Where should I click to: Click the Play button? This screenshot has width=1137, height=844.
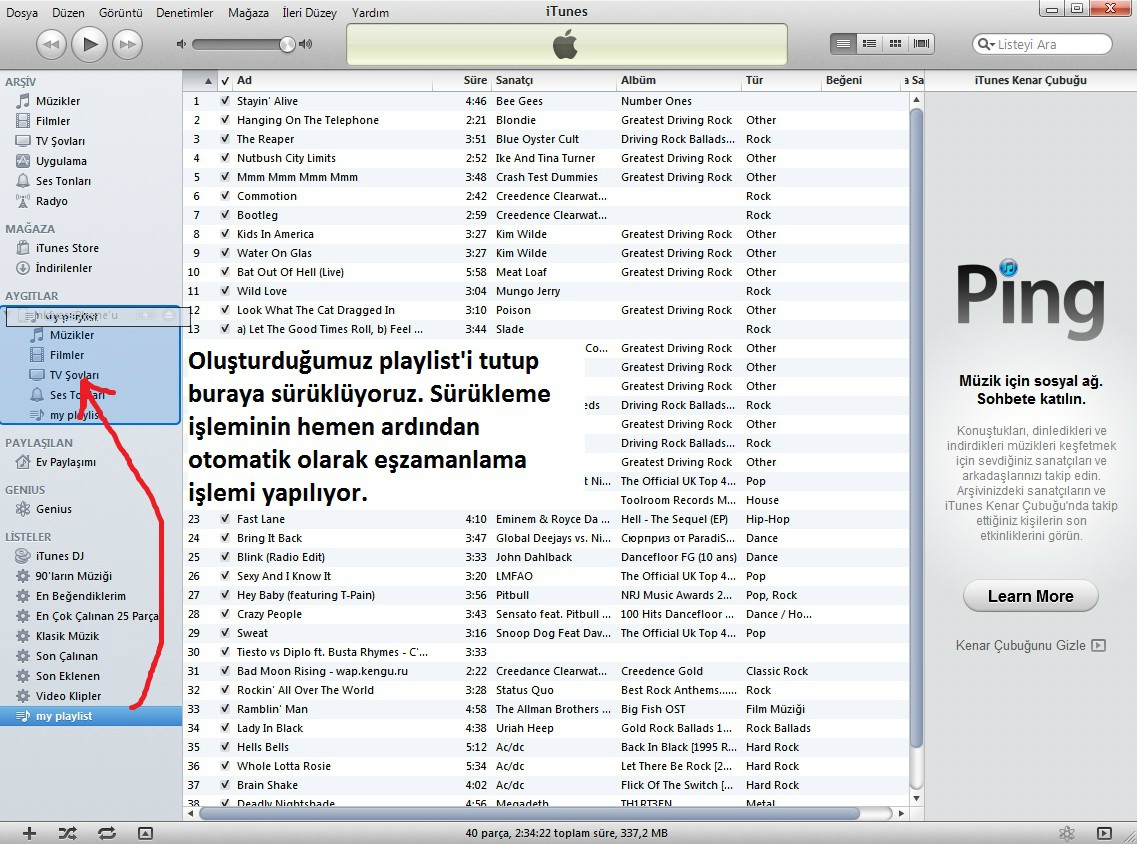[89, 44]
